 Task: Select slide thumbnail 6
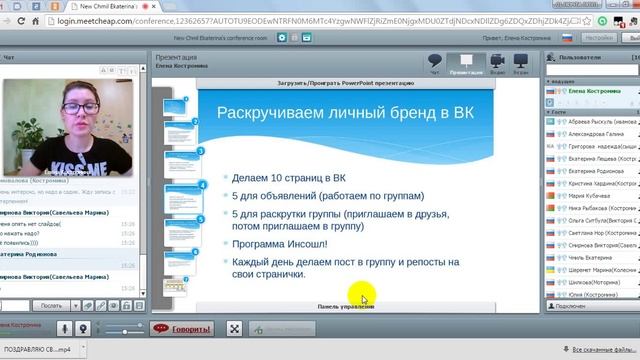180,262
